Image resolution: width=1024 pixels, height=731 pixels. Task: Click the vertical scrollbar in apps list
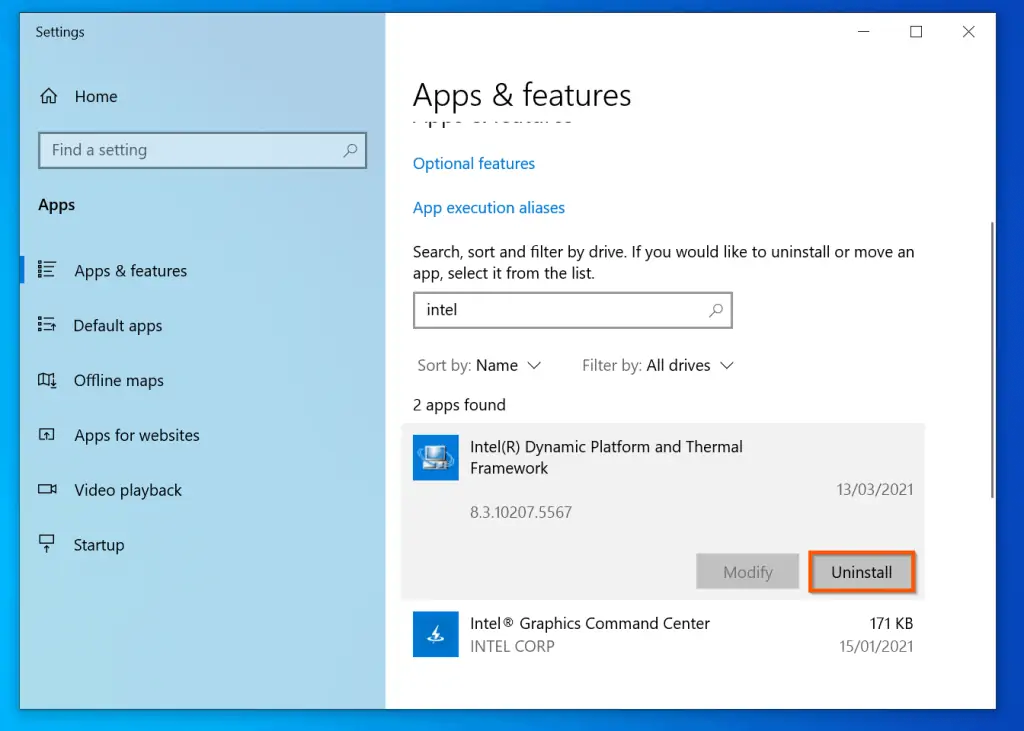990,360
